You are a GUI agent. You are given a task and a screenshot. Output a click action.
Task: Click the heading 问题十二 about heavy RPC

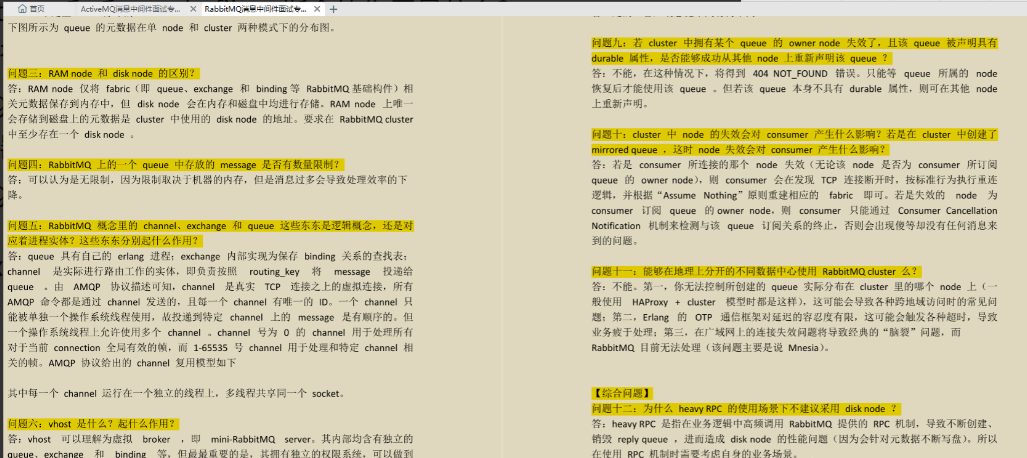pos(745,408)
